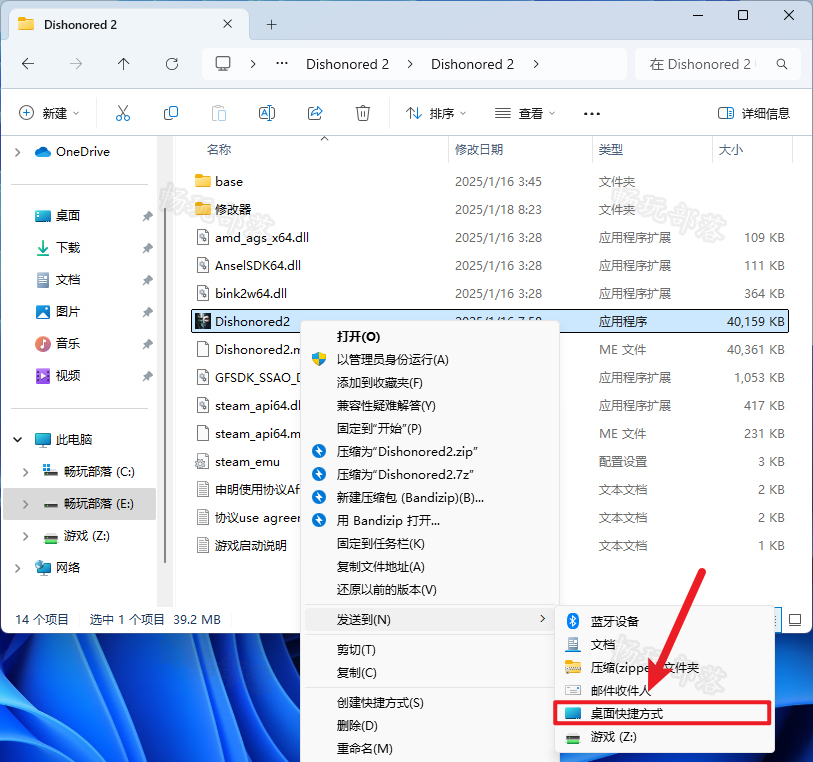Expand the 畅玩部落 (C:) drive node
The image size is (813, 762).
click(x=25, y=472)
